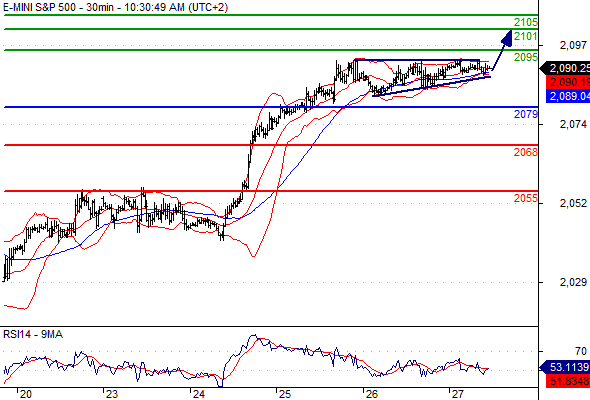Click the red 2068 support label
This screenshot has height=400, width=590.
(x=526, y=152)
